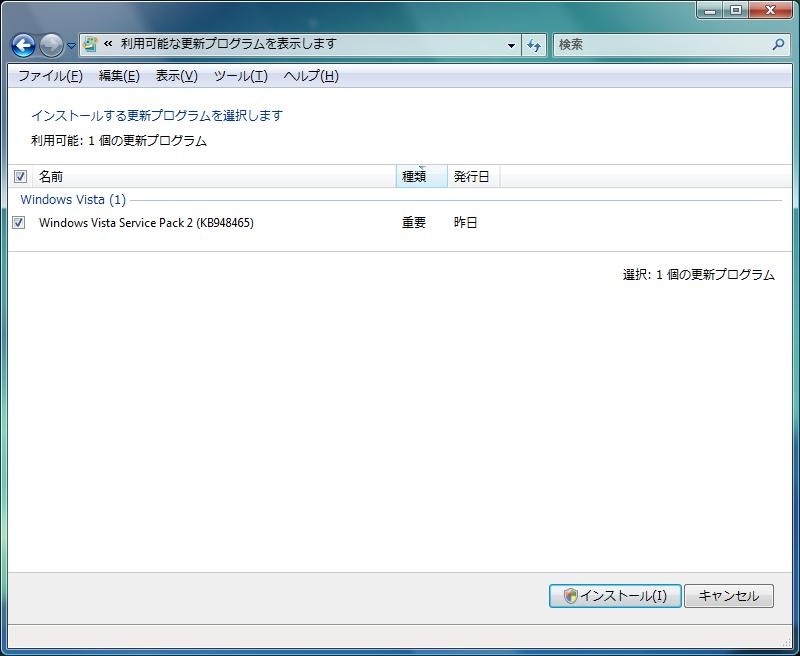
Task: Uncheck Windows Vista Service Pack 2 checkbox
Action: click(x=19, y=222)
